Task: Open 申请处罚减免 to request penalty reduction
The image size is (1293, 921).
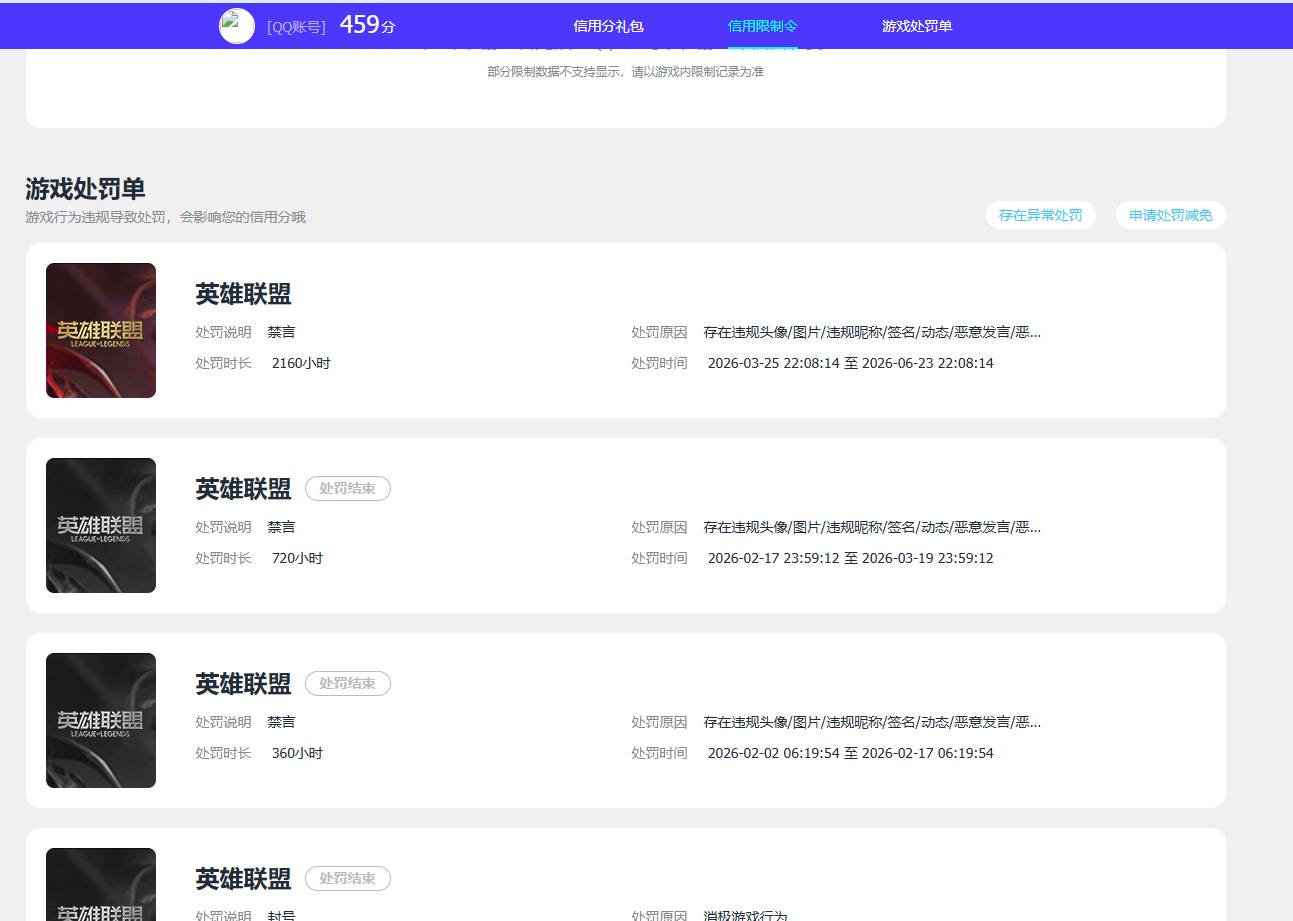Action: (1170, 215)
